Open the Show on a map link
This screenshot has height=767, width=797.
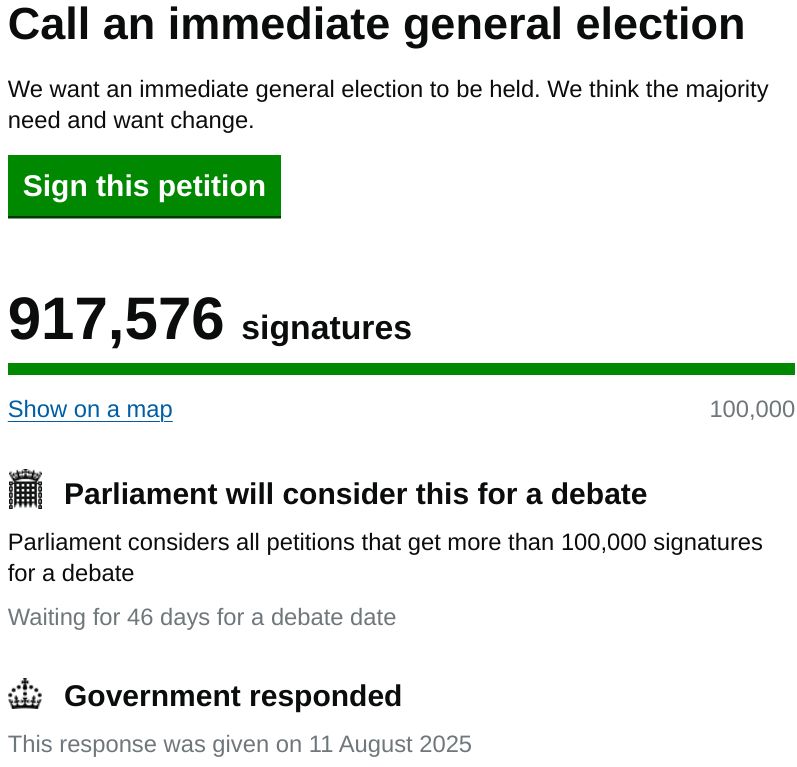pos(90,410)
